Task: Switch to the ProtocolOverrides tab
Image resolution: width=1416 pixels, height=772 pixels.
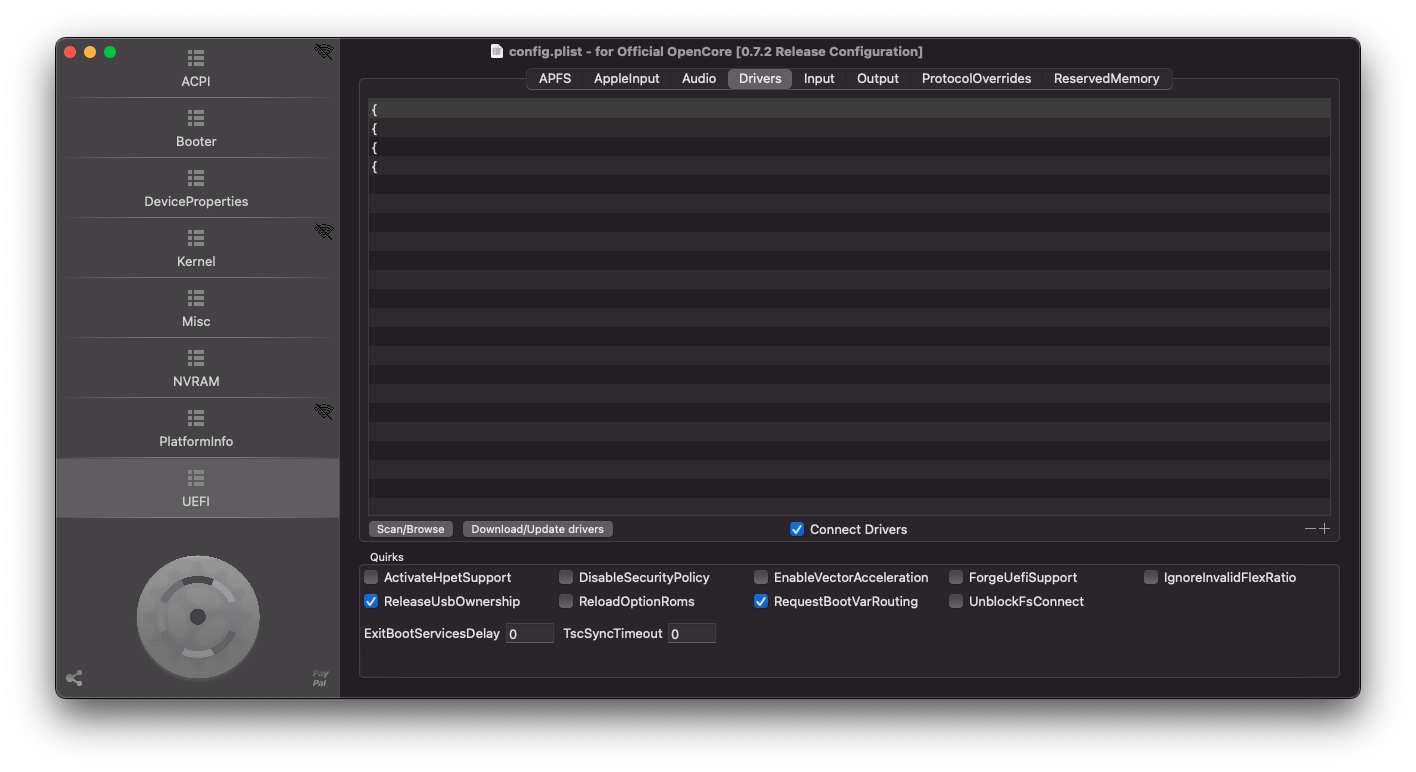Action: point(976,78)
